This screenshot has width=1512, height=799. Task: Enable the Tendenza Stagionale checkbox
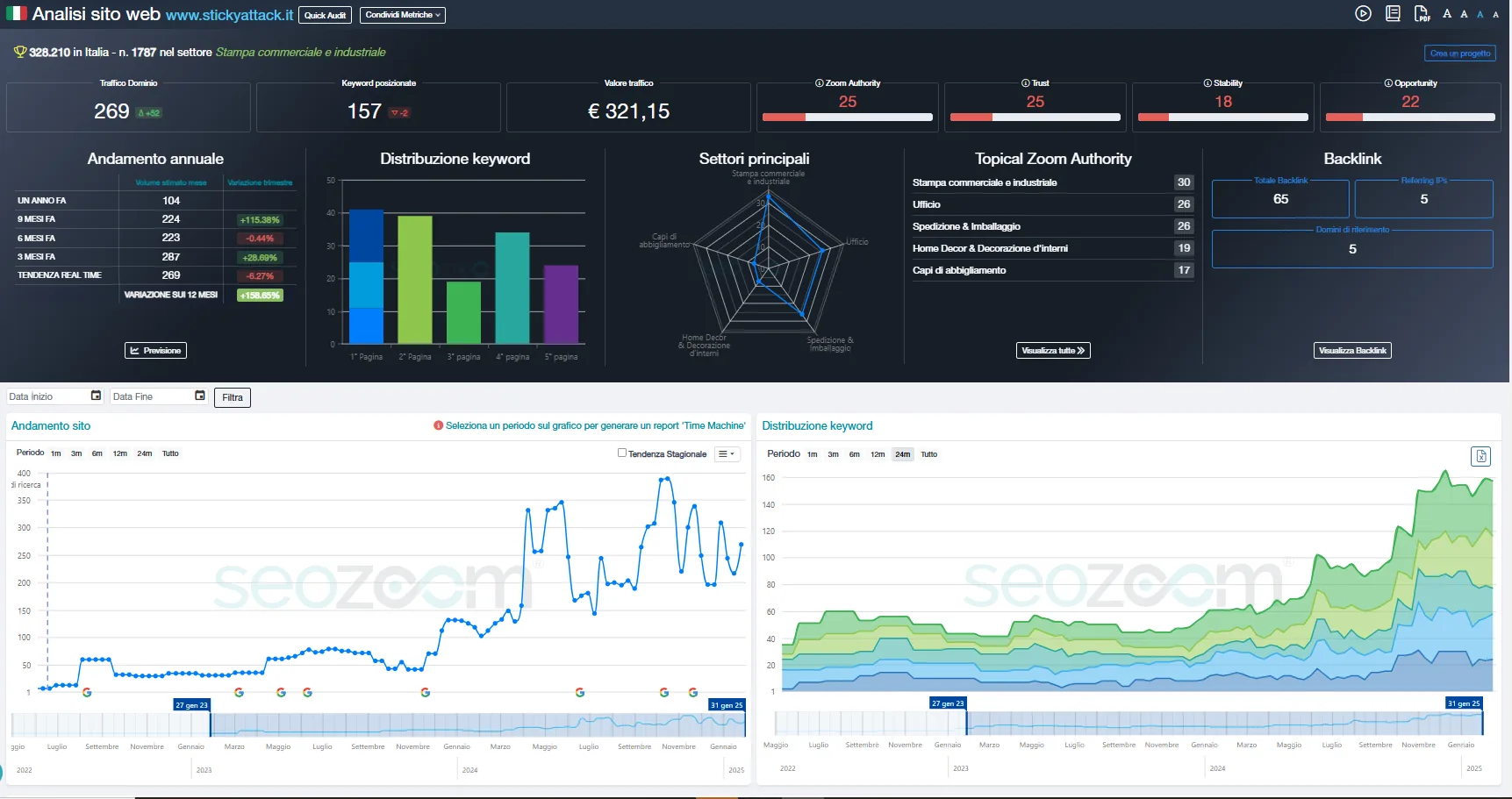pos(622,453)
